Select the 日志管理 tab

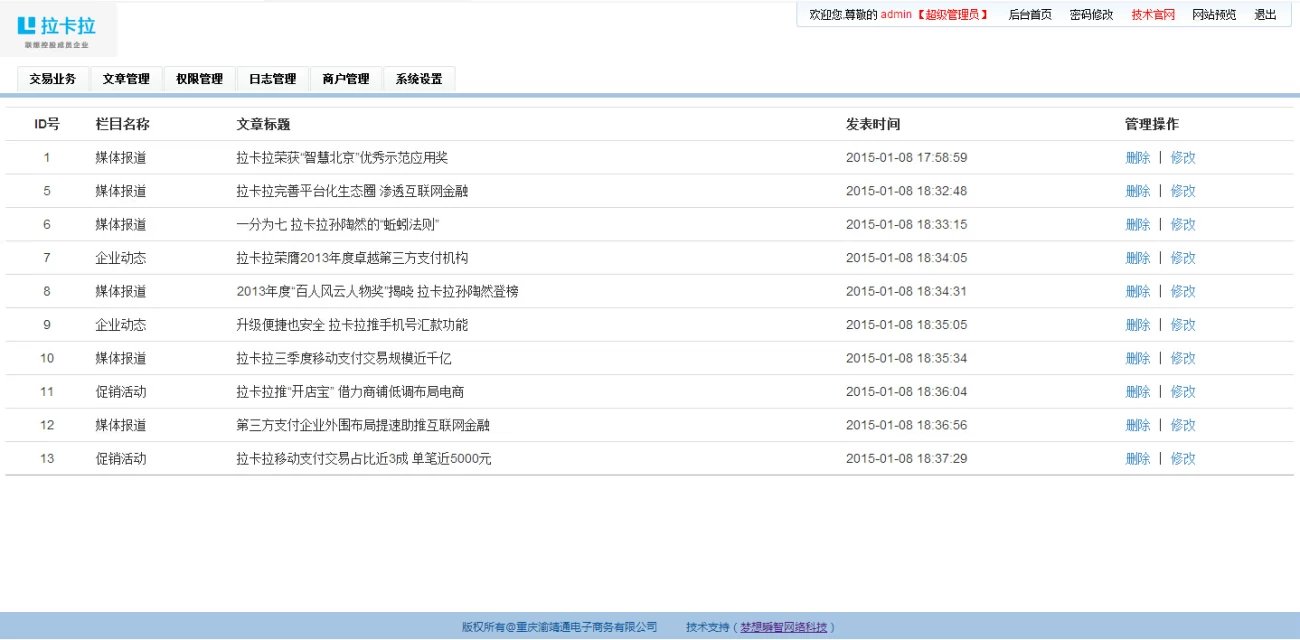(x=272, y=79)
